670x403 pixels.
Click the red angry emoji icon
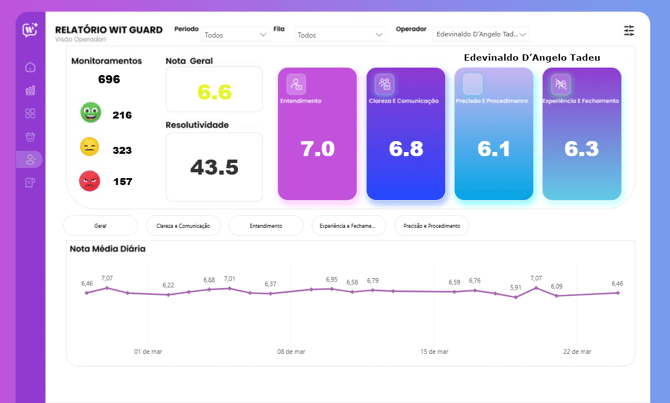(x=89, y=181)
